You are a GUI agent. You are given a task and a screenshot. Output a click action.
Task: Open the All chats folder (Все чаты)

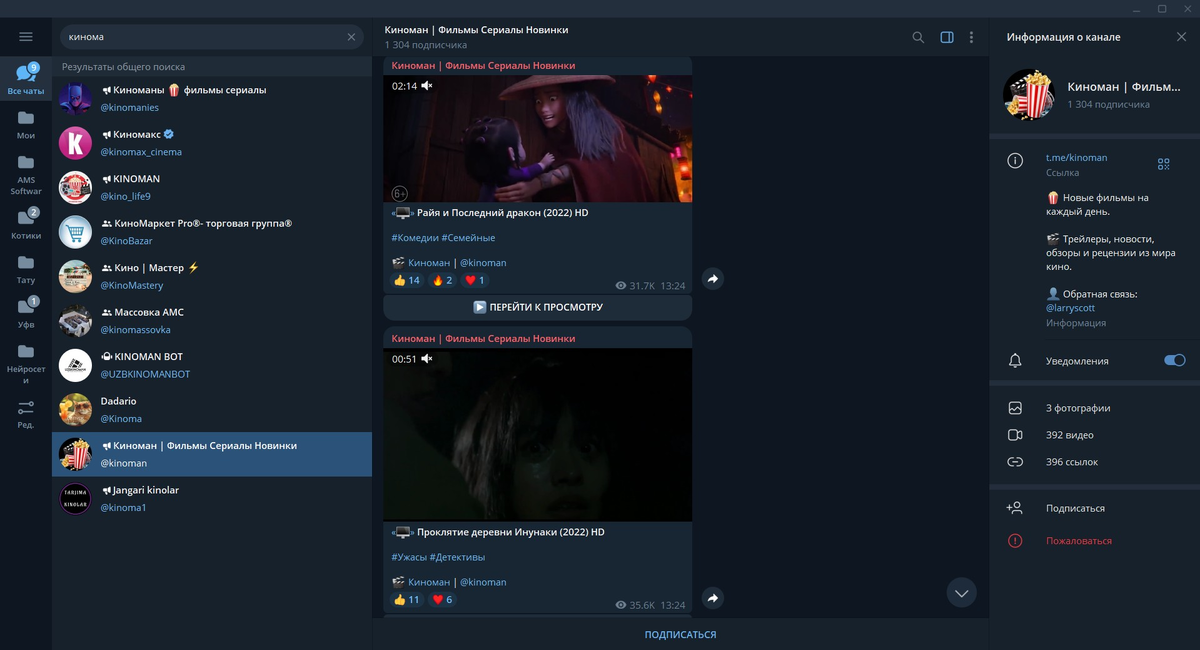pyautogui.click(x=26, y=79)
